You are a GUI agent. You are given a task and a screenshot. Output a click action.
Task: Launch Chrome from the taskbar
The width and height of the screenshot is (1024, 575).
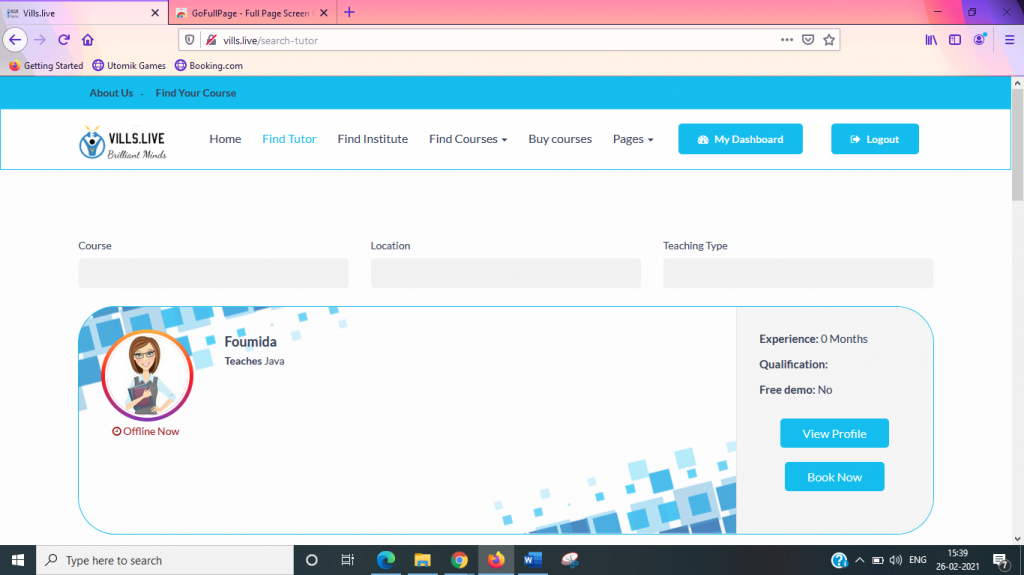pyautogui.click(x=459, y=560)
